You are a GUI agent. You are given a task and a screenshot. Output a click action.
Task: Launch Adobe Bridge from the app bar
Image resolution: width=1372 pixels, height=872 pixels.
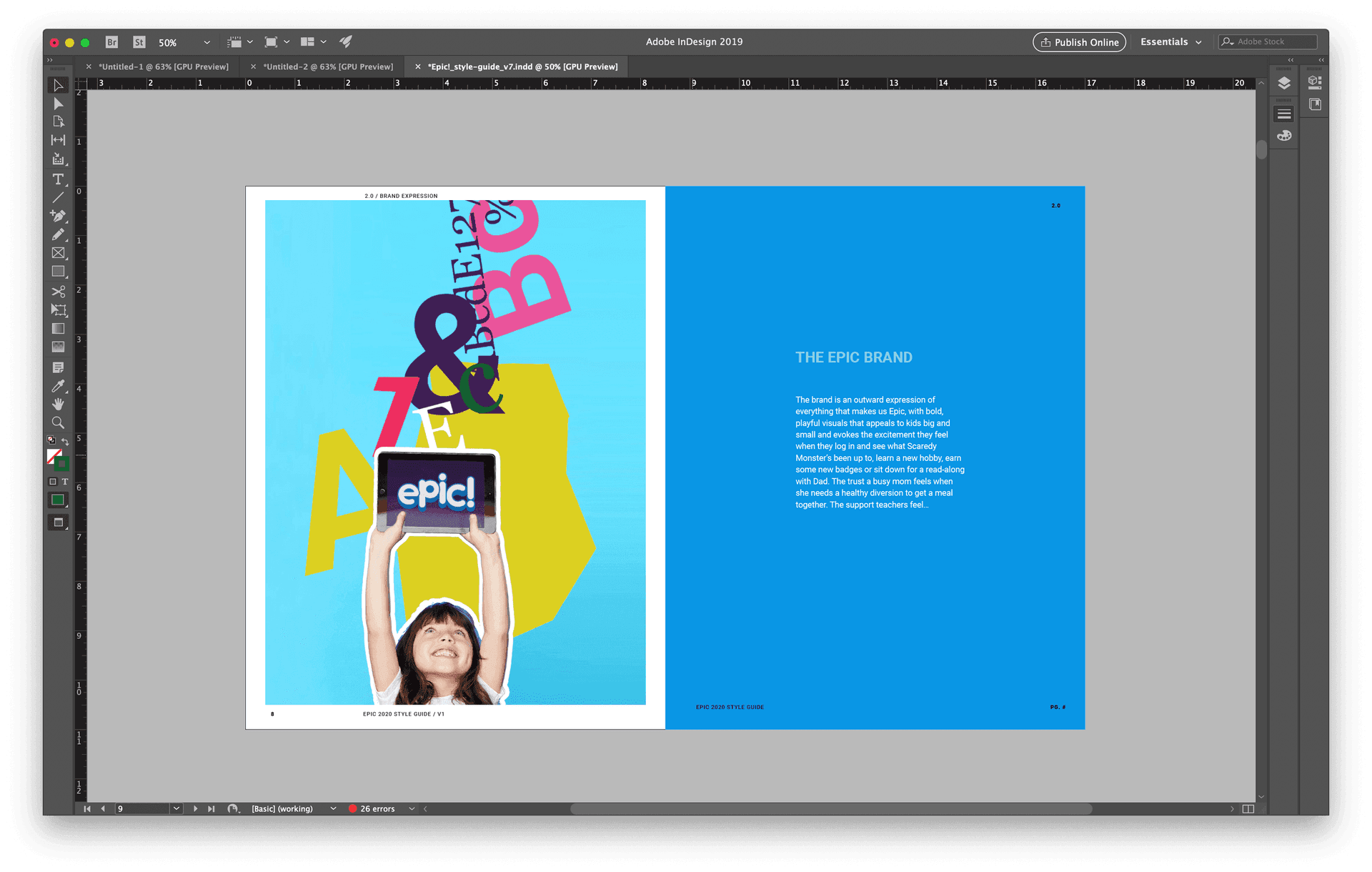click(111, 41)
